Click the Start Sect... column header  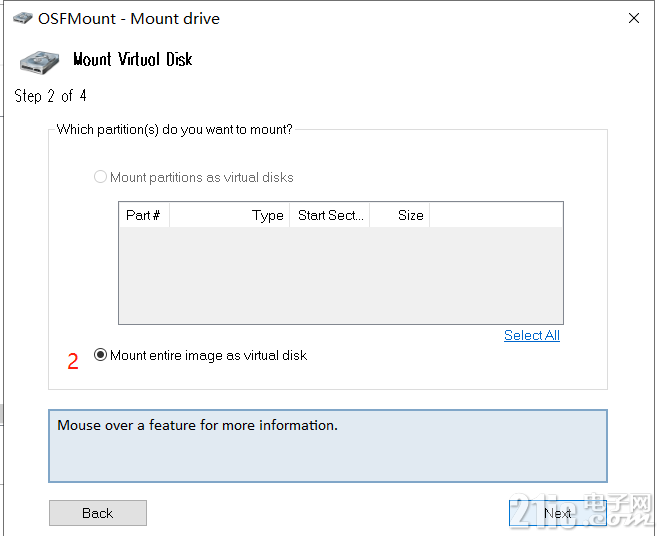click(x=330, y=215)
